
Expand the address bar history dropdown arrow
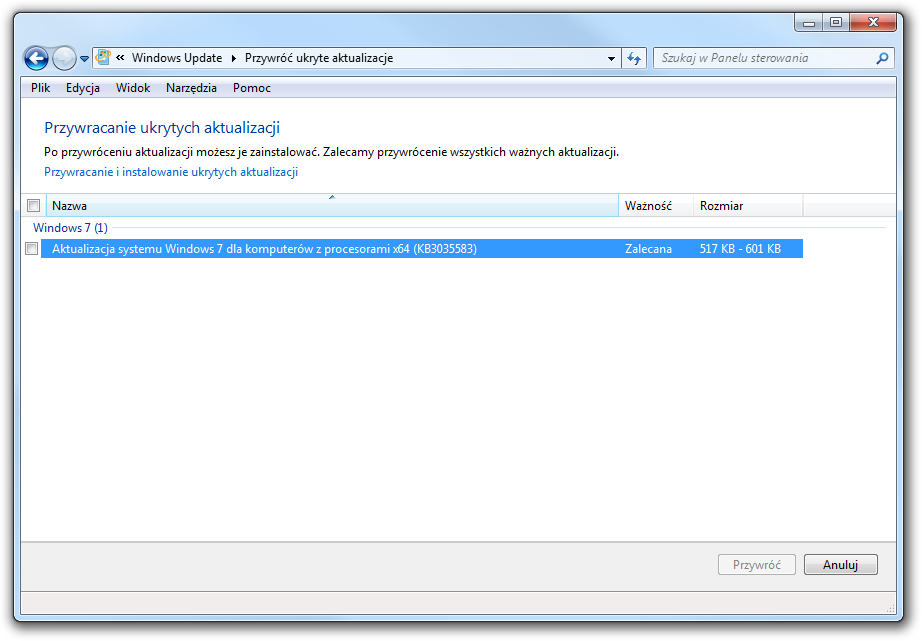pyautogui.click(x=611, y=58)
